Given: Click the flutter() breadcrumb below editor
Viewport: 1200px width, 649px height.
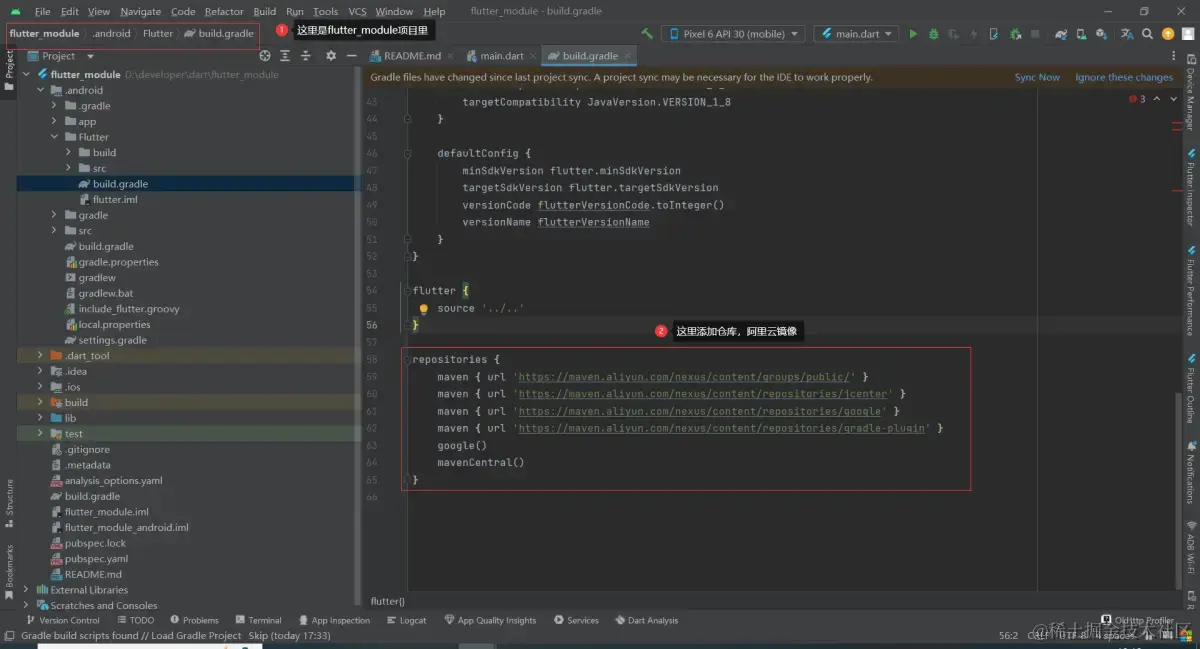Looking at the screenshot, I should pyautogui.click(x=387, y=601).
